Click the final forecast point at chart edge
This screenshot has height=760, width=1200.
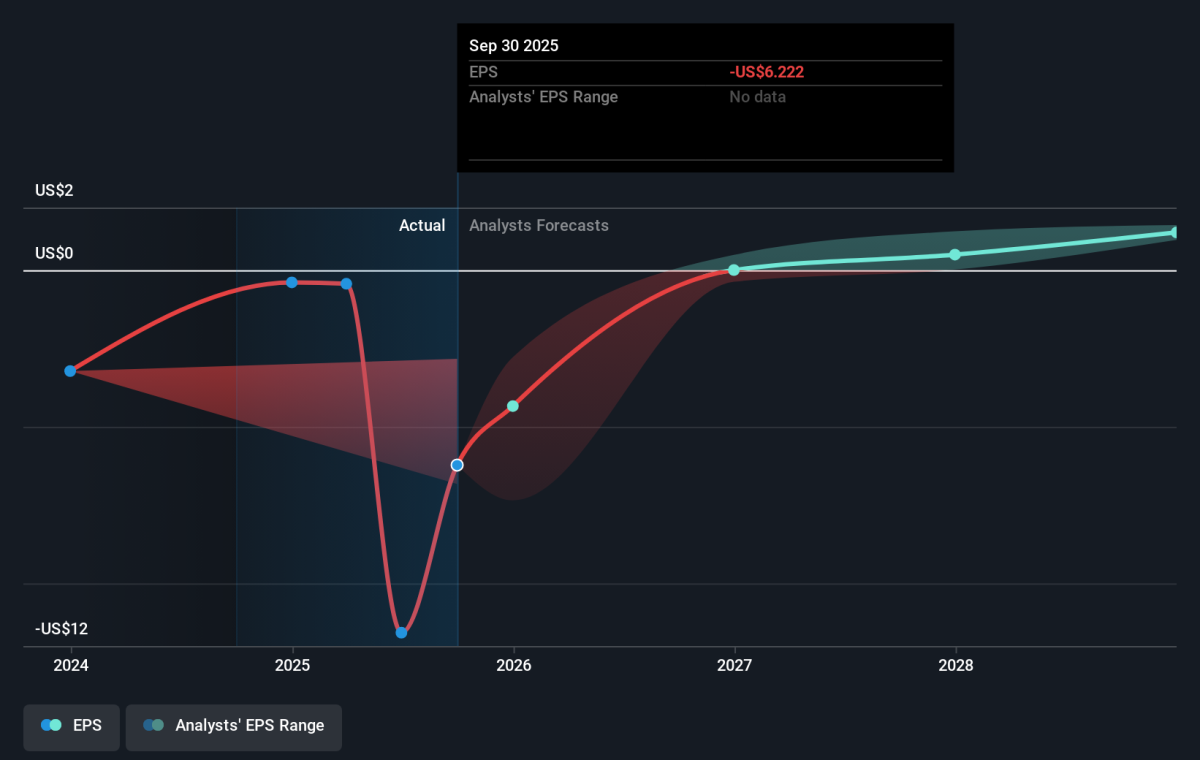click(1174, 233)
